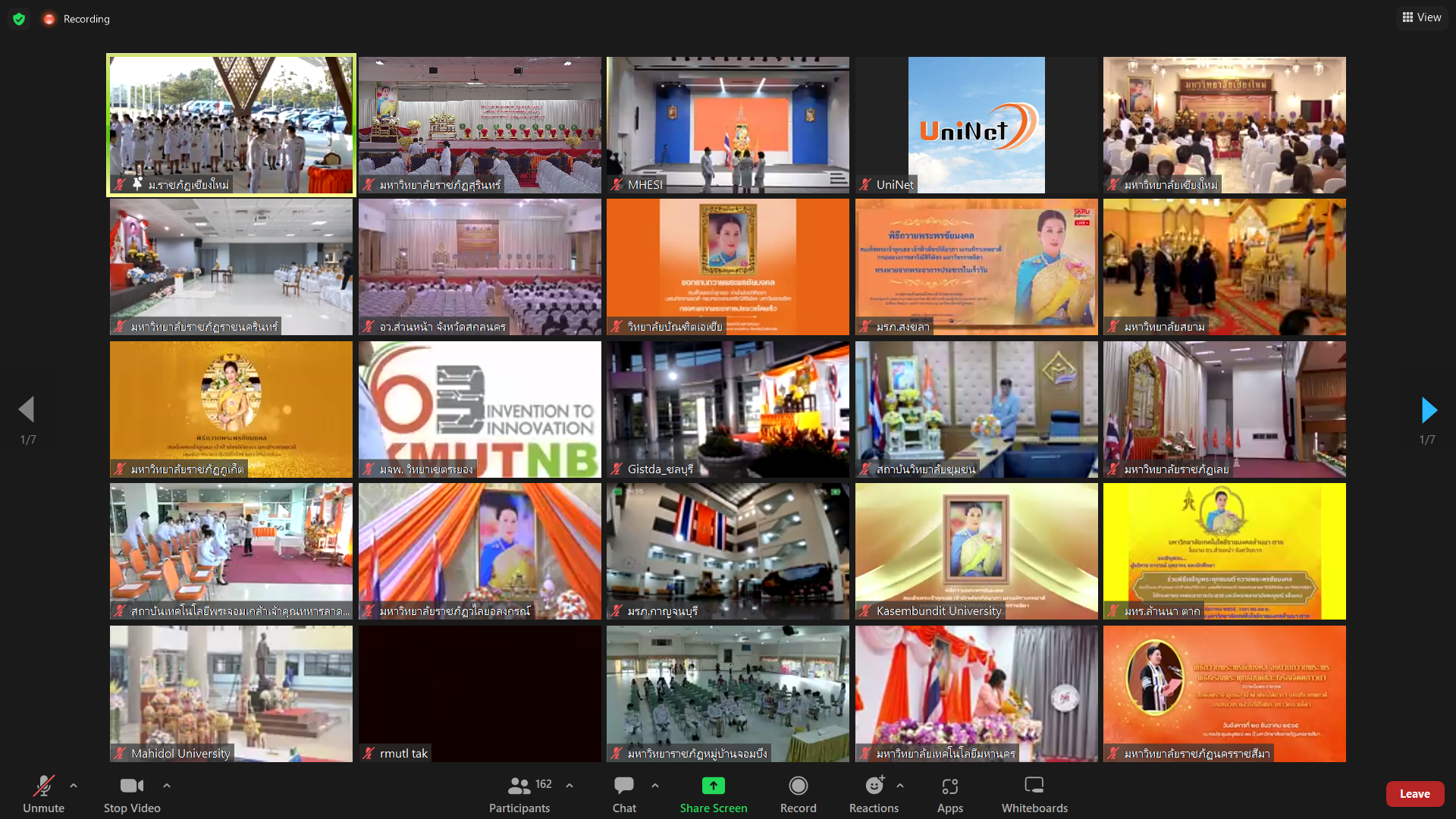Expand the arrow next to Participants

click(x=570, y=786)
